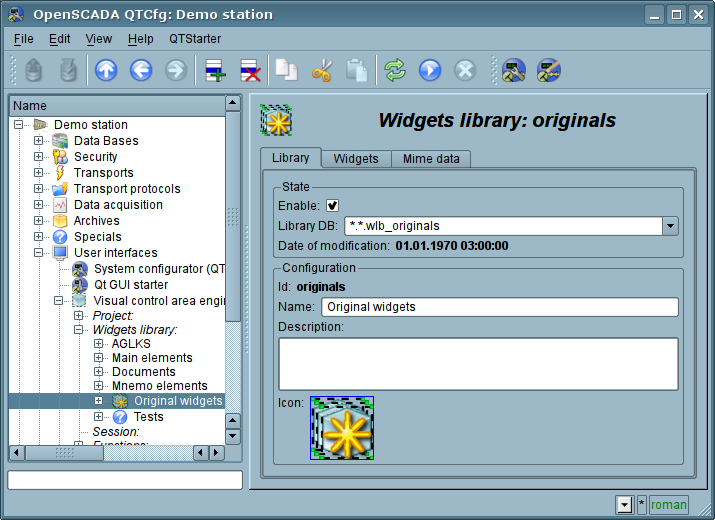
Task: Click the add item toolbar icon
Action: pos(214,70)
